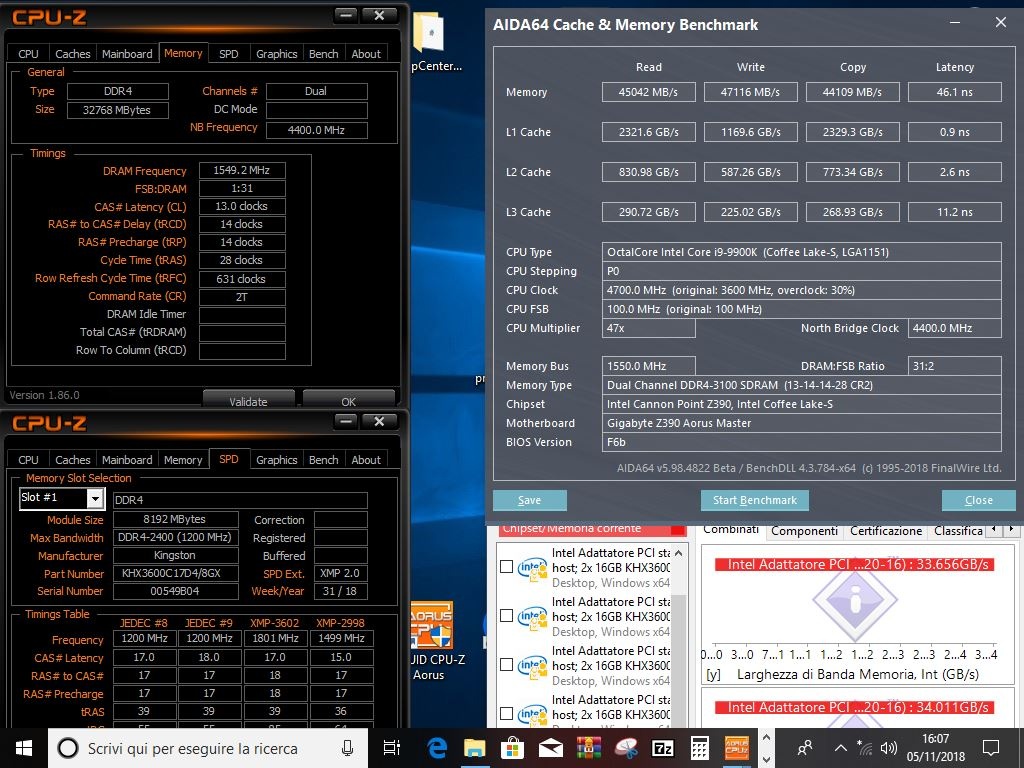
Task: Open the Mail app from the taskbar
Action: [551, 748]
